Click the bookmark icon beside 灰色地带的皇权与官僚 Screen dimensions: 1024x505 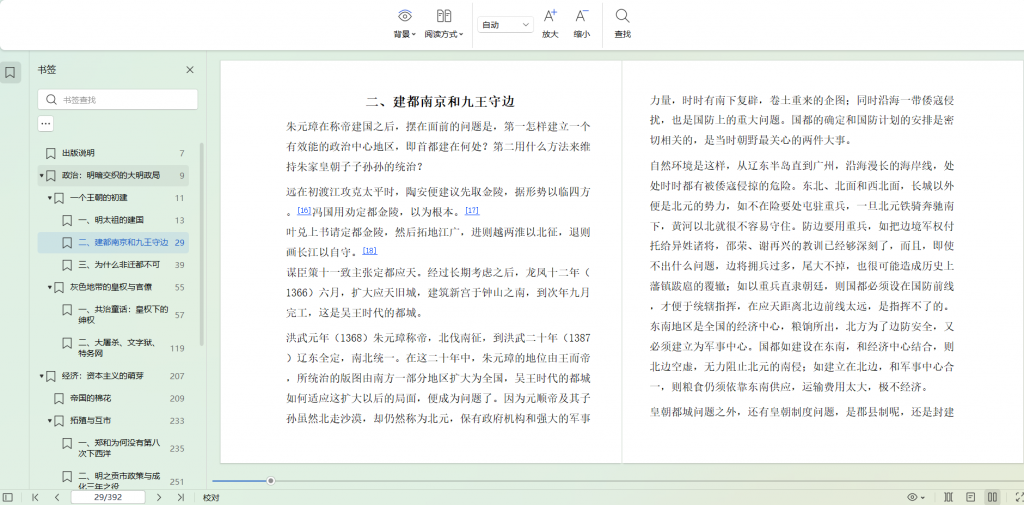[x=59, y=287]
